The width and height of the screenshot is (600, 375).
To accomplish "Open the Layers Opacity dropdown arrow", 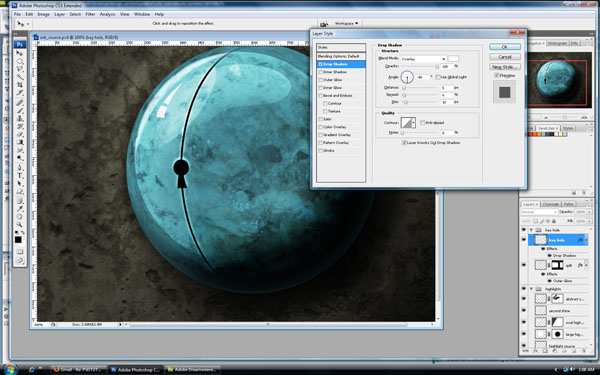I will point(590,212).
